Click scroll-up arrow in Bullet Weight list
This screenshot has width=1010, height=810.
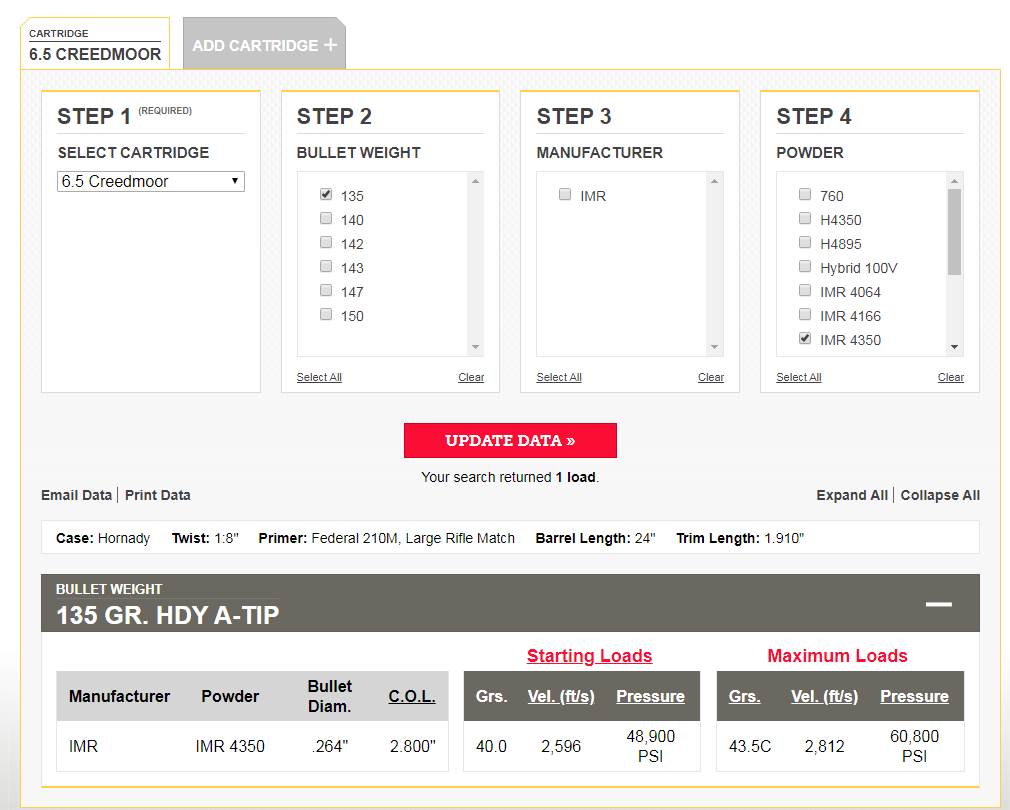pos(475,181)
